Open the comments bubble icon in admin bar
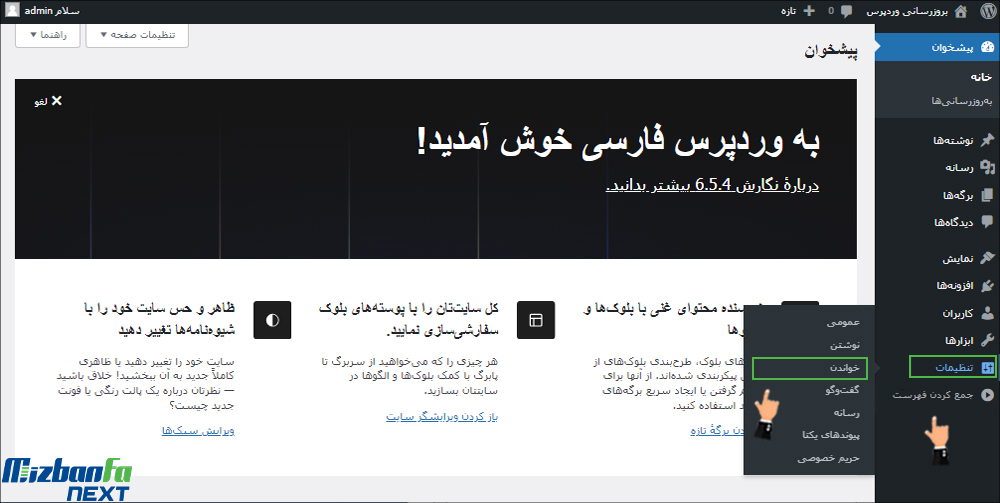Screen dimensions: 1000x503 coord(846,11)
